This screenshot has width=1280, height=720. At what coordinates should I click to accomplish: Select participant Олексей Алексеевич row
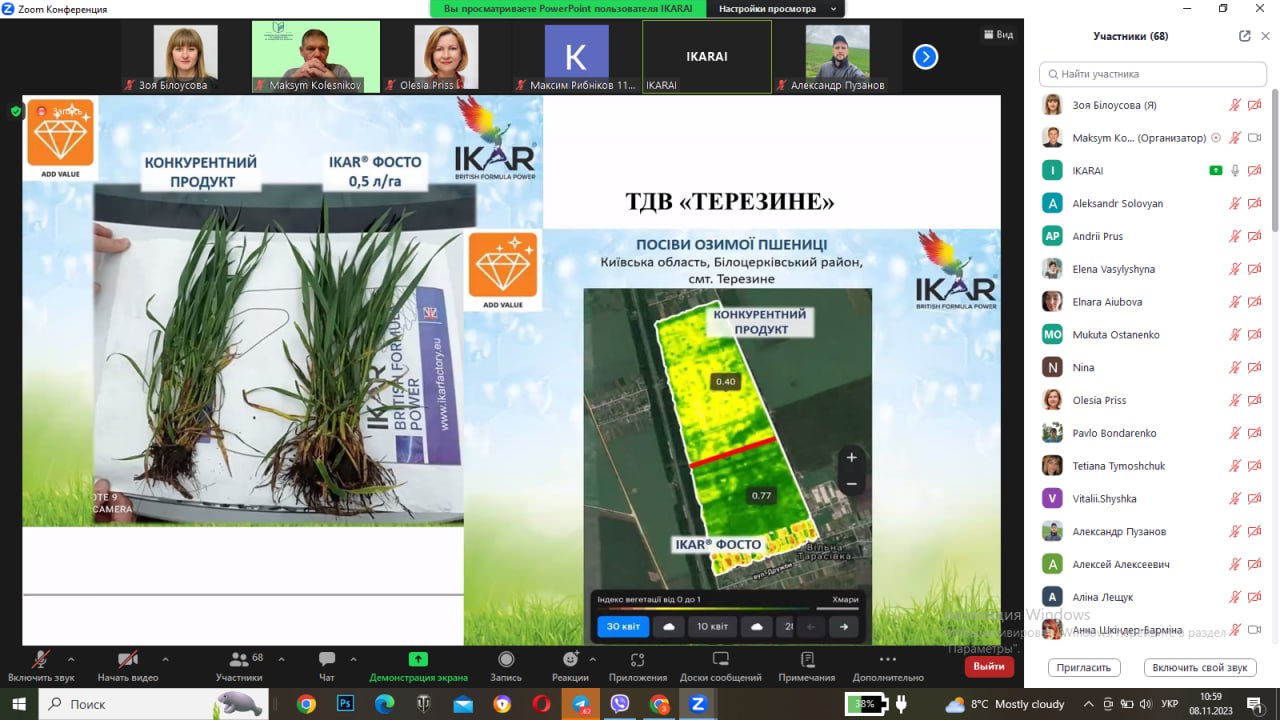pyautogui.click(x=1153, y=565)
